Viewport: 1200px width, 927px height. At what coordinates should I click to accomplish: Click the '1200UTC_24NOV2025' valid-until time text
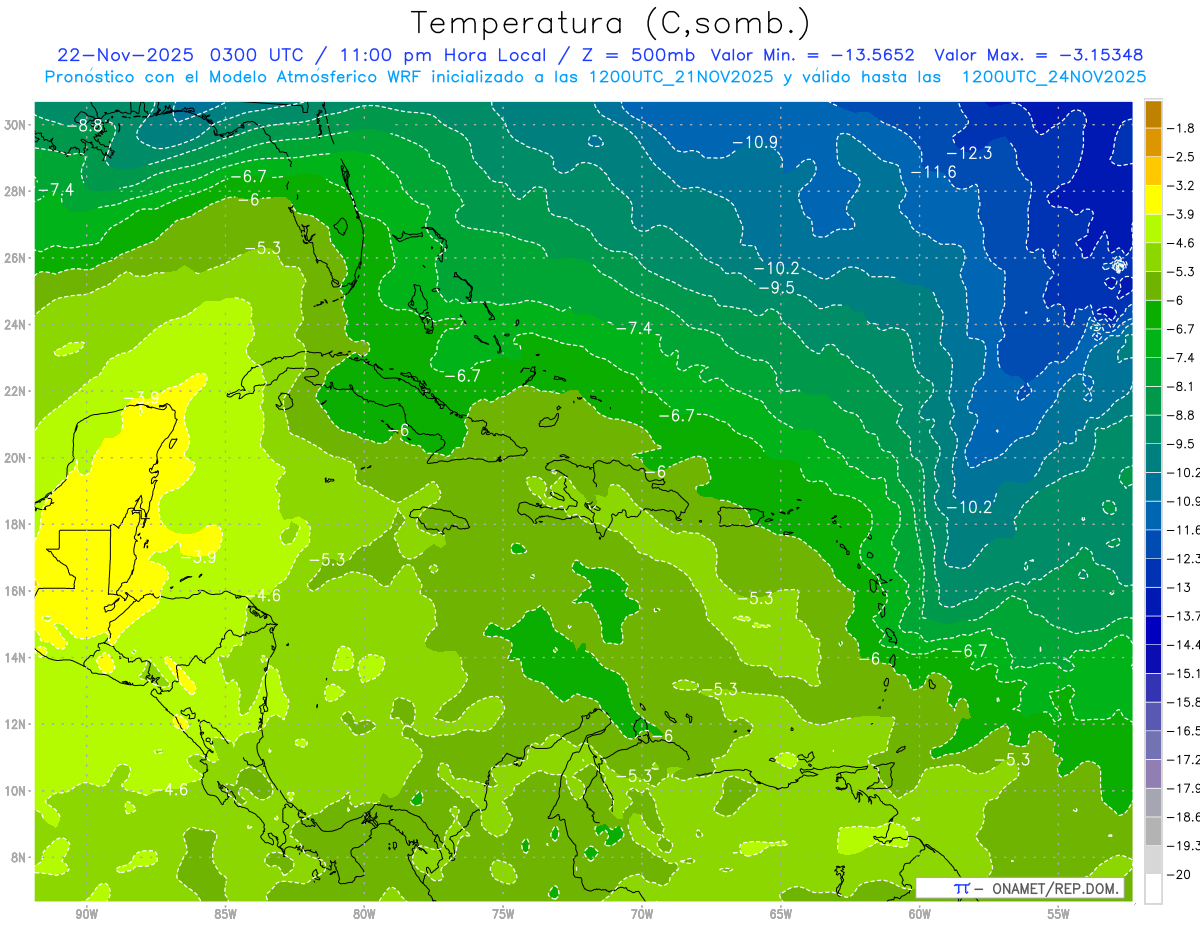pyautogui.click(x=1054, y=77)
